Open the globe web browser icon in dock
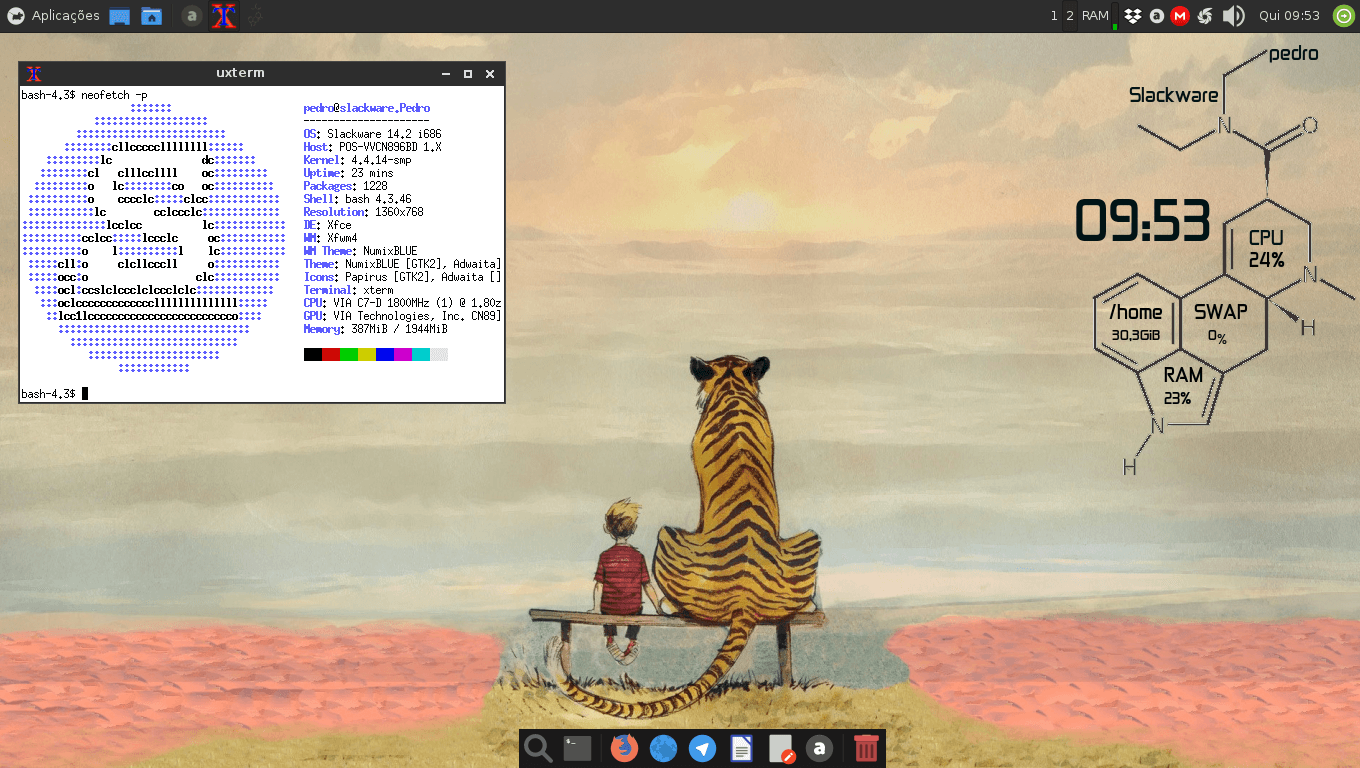Viewport: 1360px width, 768px height. pyautogui.click(x=663, y=748)
